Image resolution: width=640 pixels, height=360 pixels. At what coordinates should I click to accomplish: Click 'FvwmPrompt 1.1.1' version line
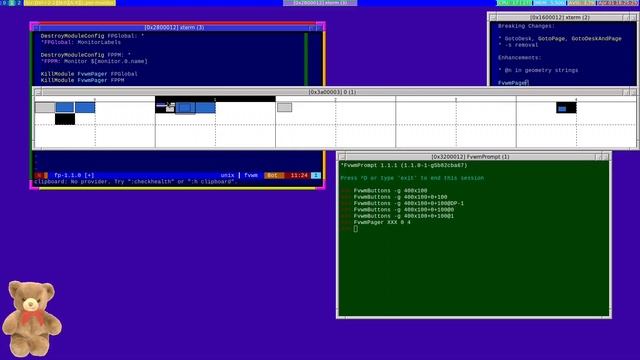[x=404, y=165]
